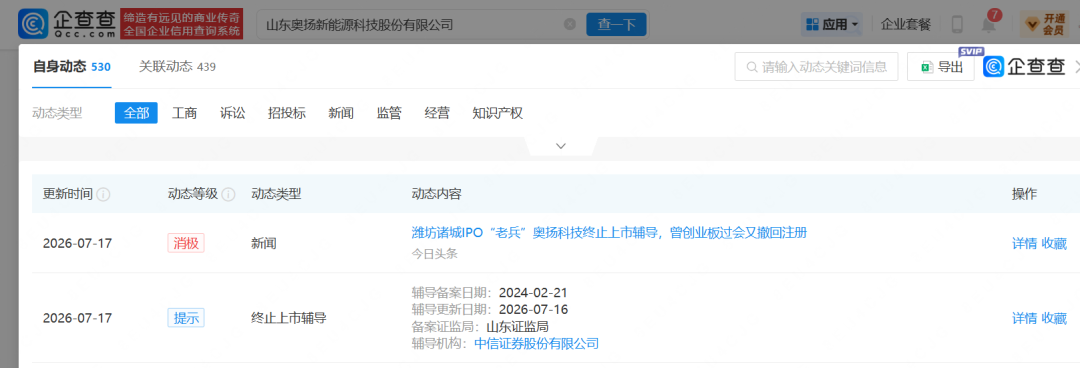The height and width of the screenshot is (368, 1080).
Task: Click the 动态类型 column header
Action: [x=276, y=194]
